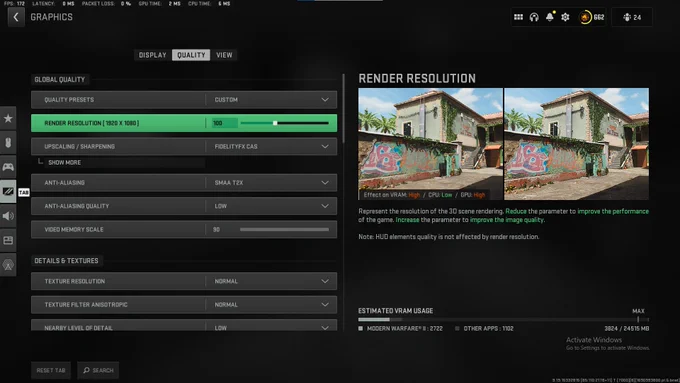Click the Modern Warfare II : 2722 legend
This screenshot has width=680, height=383.
coord(400,329)
